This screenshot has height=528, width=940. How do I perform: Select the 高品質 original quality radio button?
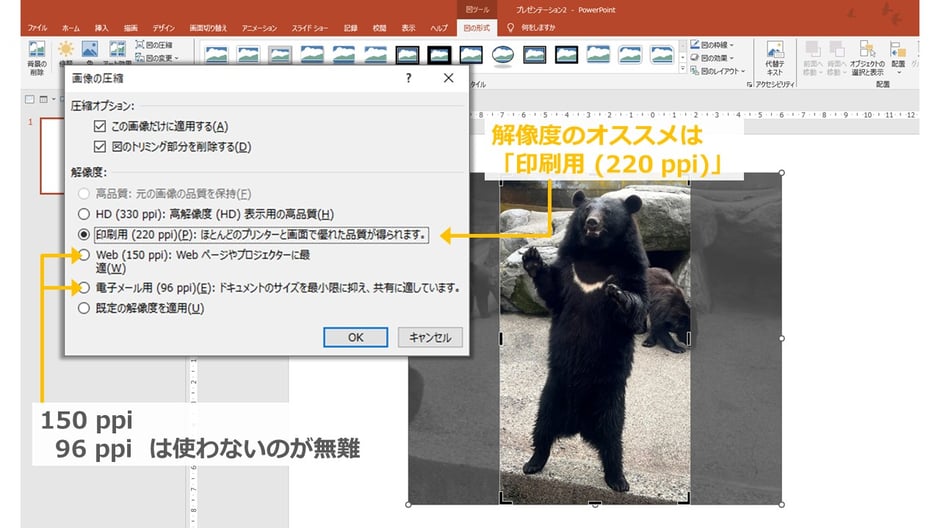[x=84, y=194]
